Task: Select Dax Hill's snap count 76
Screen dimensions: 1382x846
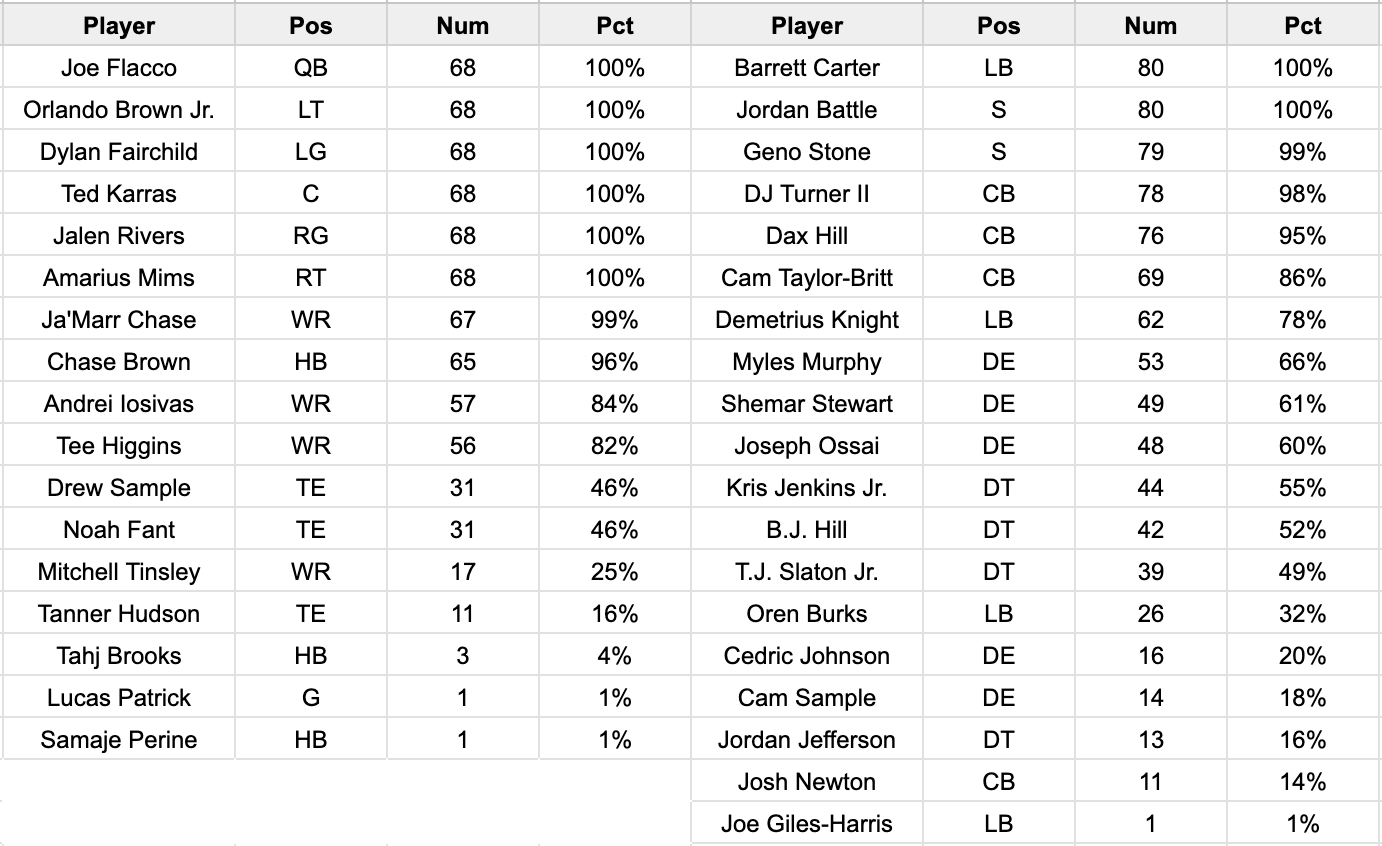Action: pos(1150,236)
